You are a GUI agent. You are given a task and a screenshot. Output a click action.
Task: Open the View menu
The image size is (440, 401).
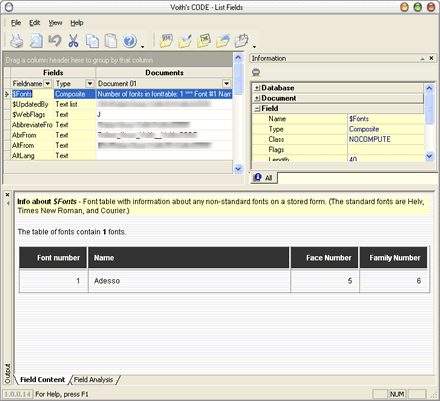55,23
